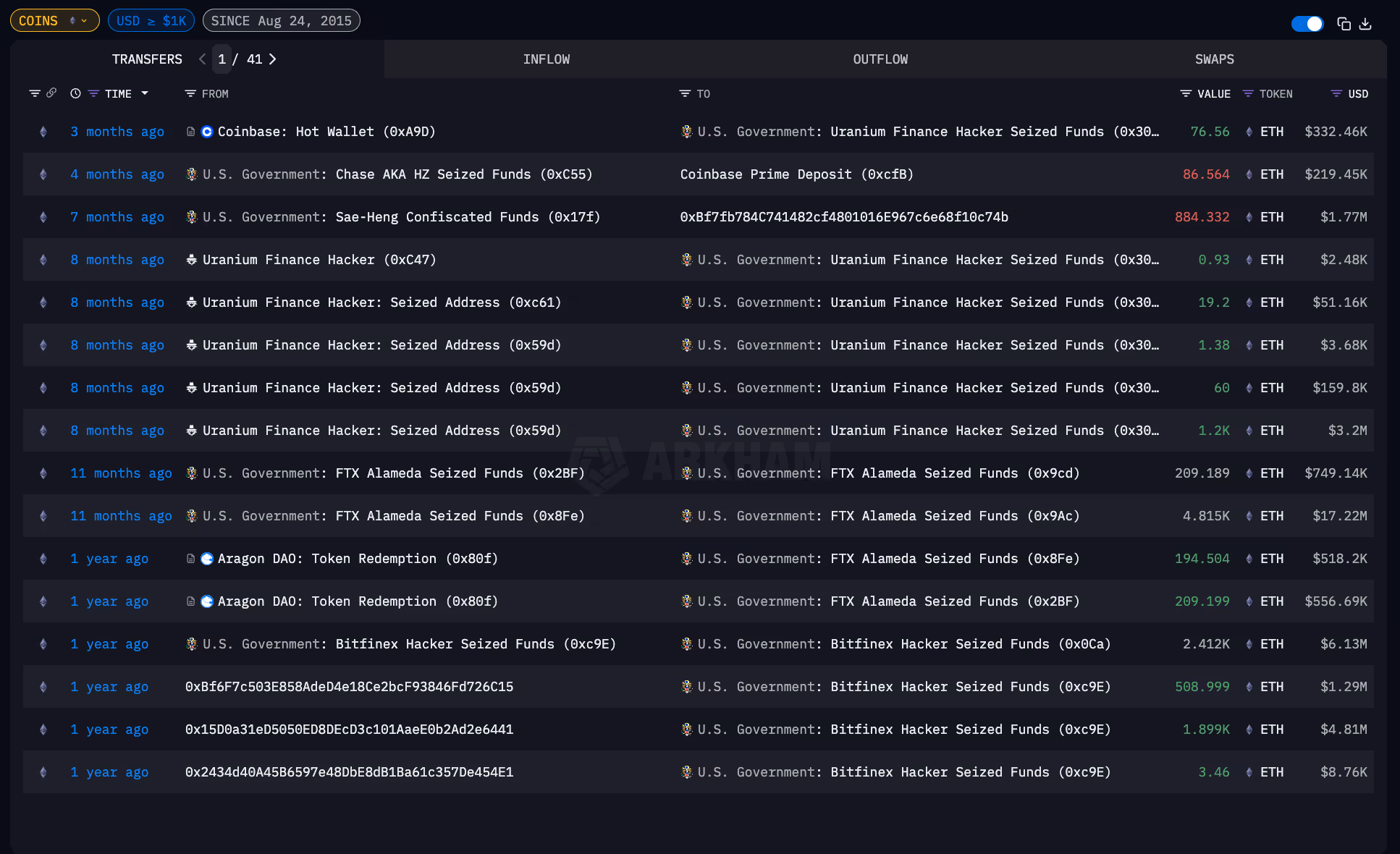Click the download export icon
Image resolution: width=1400 pixels, height=854 pixels.
(x=1365, y=24)
